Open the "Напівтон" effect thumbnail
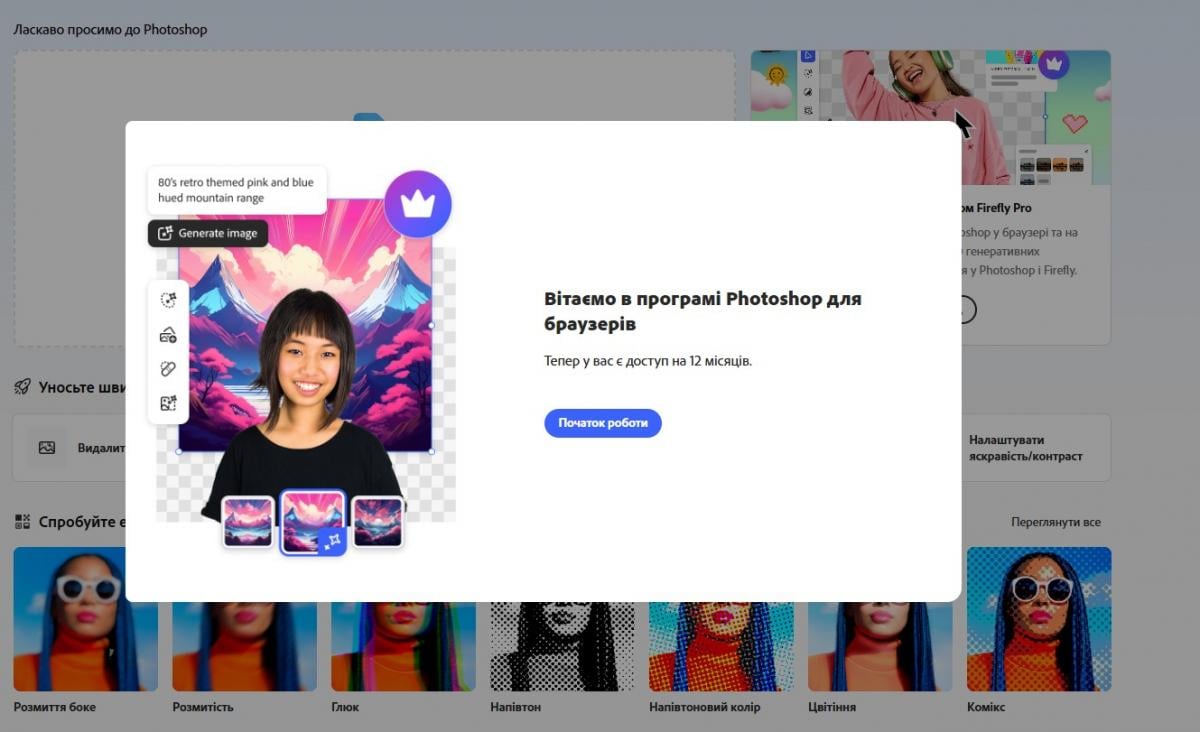The image size is (1200, 732). 562,640
